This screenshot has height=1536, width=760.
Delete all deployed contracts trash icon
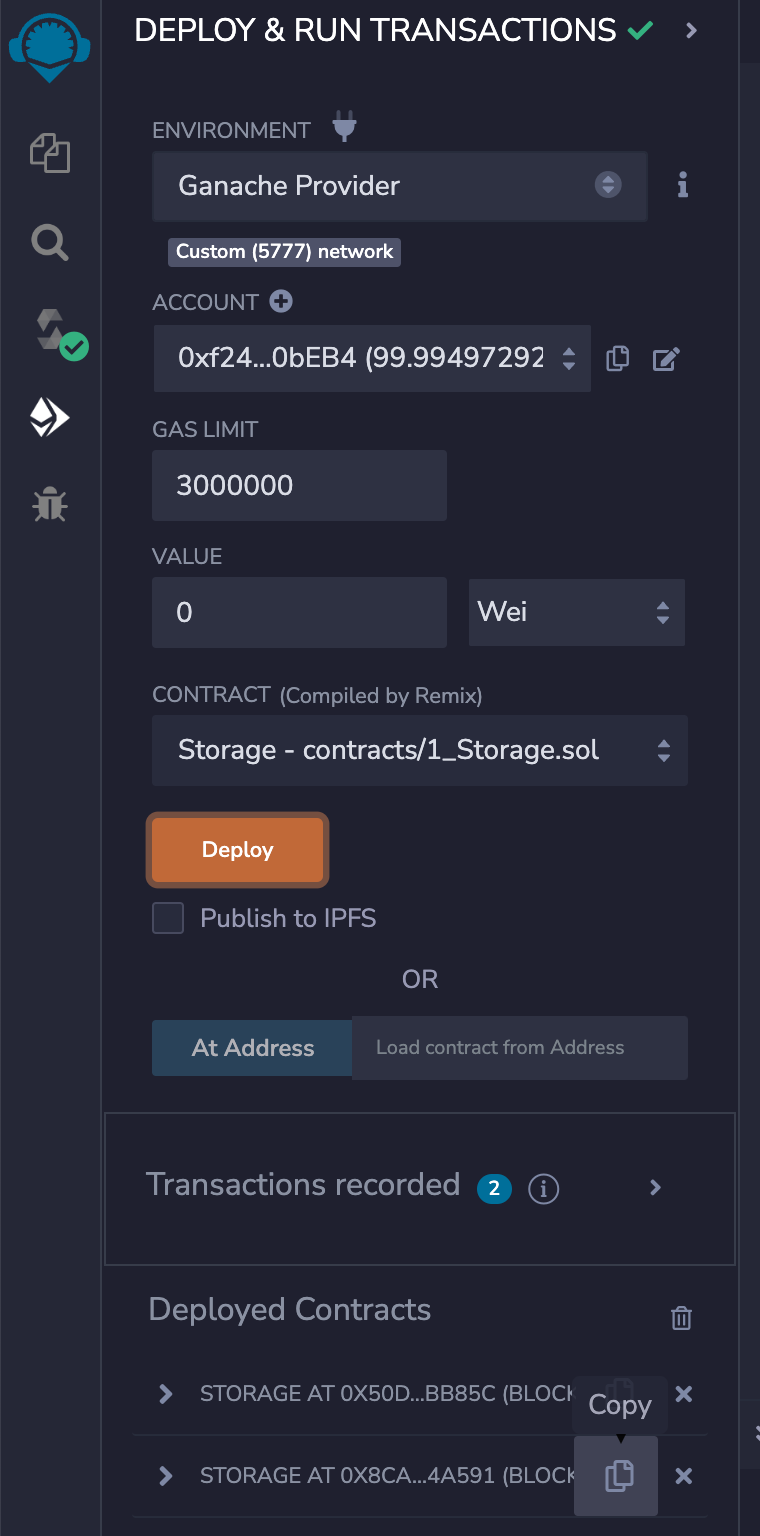pyautogui.click(x=681, y=1318)
